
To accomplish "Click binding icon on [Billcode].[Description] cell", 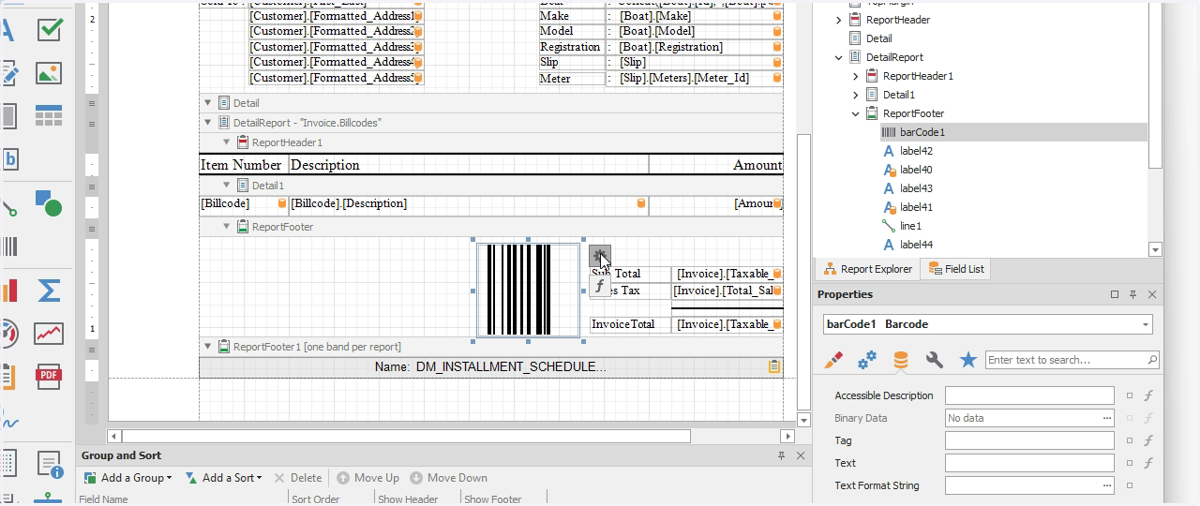I will 641,204.
